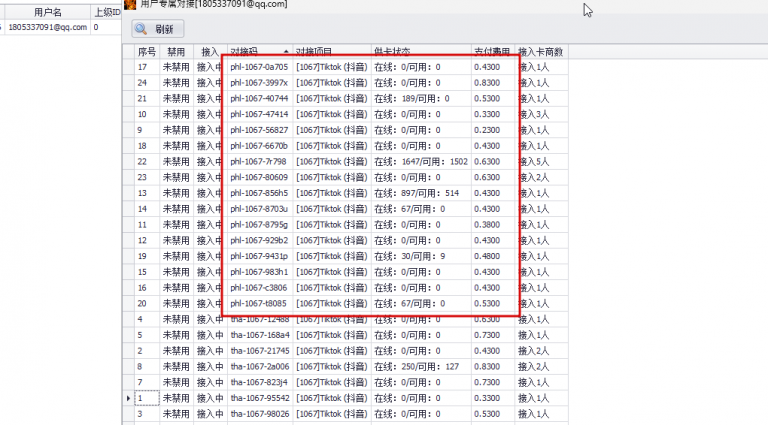Click the 用户名 column header in left panel

[x=48, y=12]
